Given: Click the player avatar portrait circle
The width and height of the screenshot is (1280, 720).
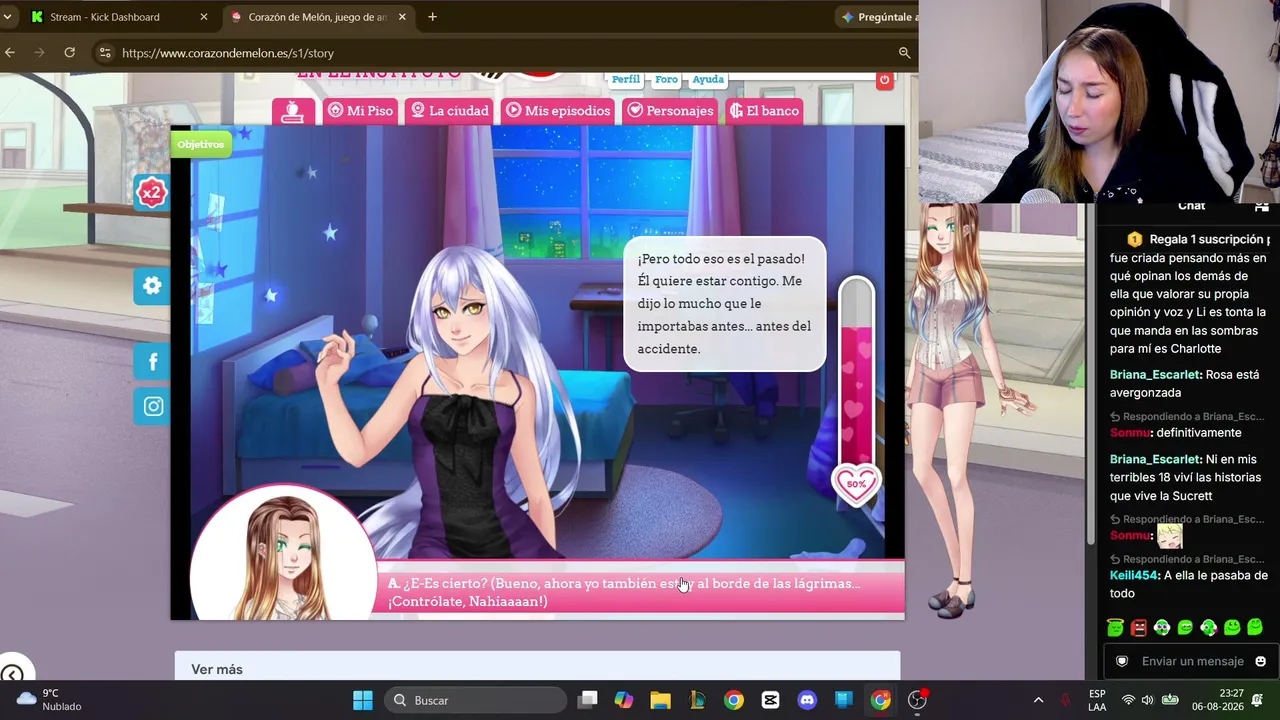Looking at the screenshot, I should pos(284,553).
